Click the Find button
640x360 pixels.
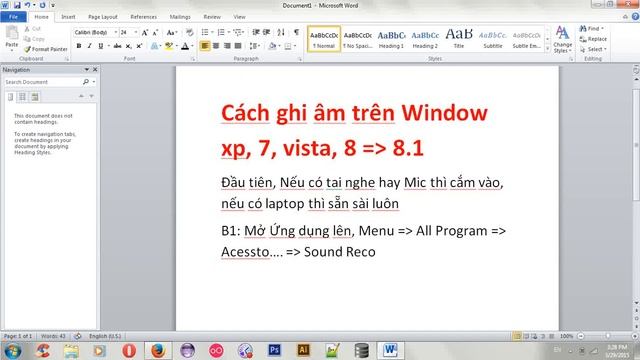(x=591, y=29)
